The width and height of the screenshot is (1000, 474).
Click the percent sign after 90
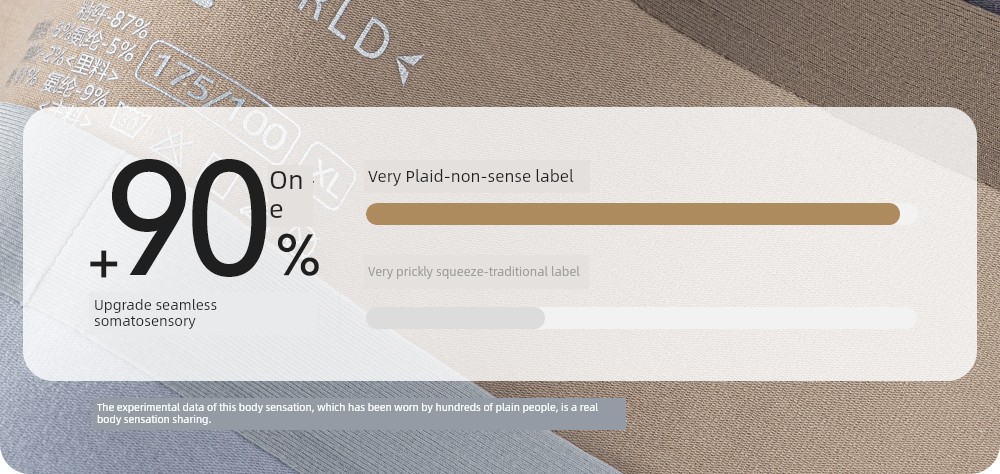[298, 255]
